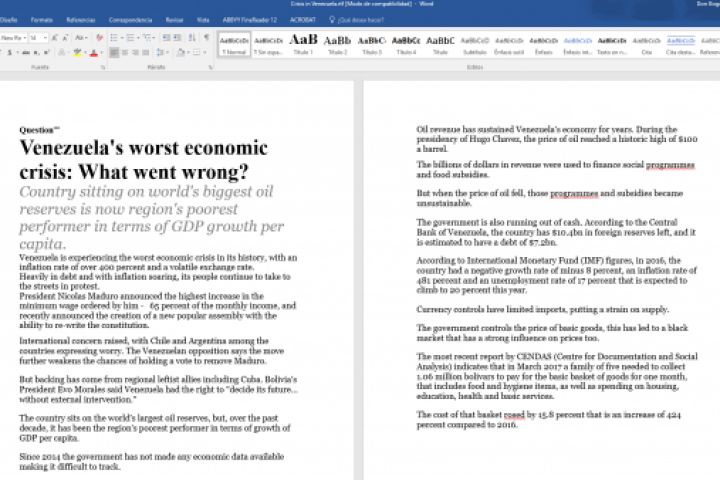Apply the 'Énfasis sutil' style
The image size is (720, 480).
point(509,45)
